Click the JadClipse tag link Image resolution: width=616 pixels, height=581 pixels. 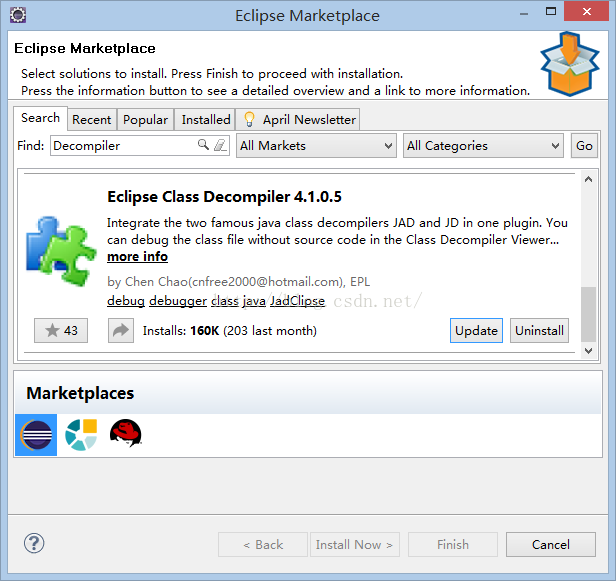297,301
